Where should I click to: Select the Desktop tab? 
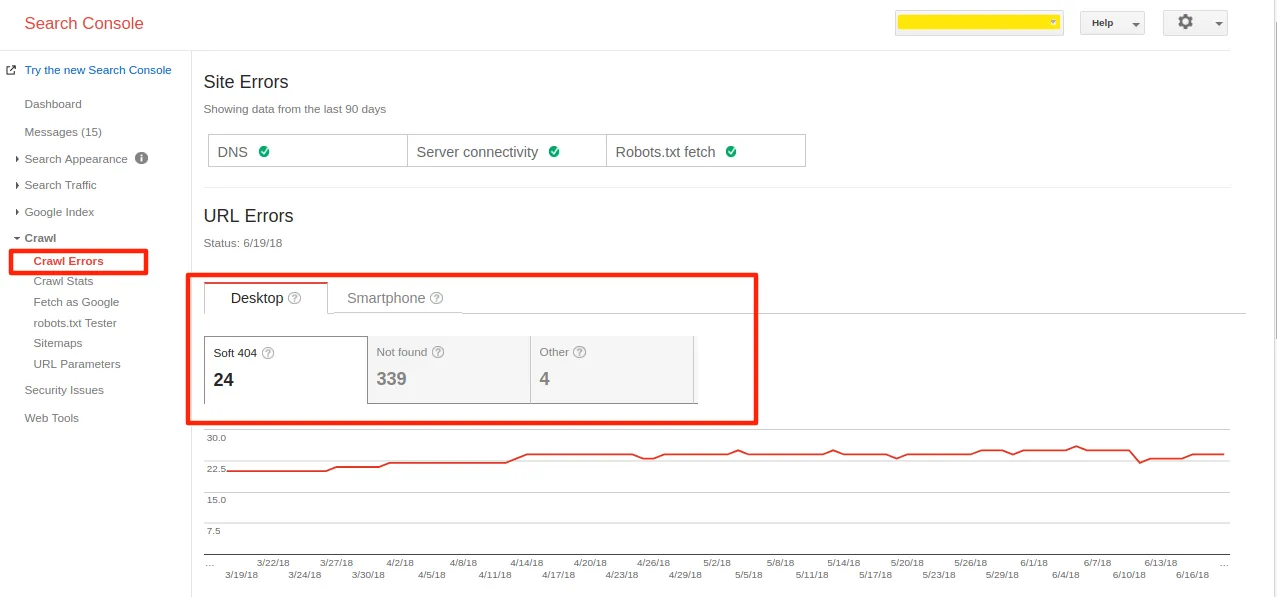(x=257, y=298)
